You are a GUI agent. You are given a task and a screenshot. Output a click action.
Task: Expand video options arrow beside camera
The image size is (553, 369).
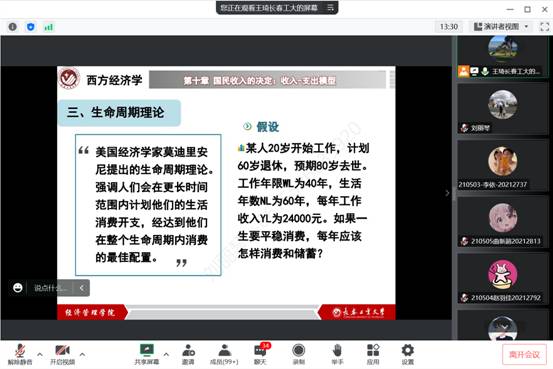point(82,354)
